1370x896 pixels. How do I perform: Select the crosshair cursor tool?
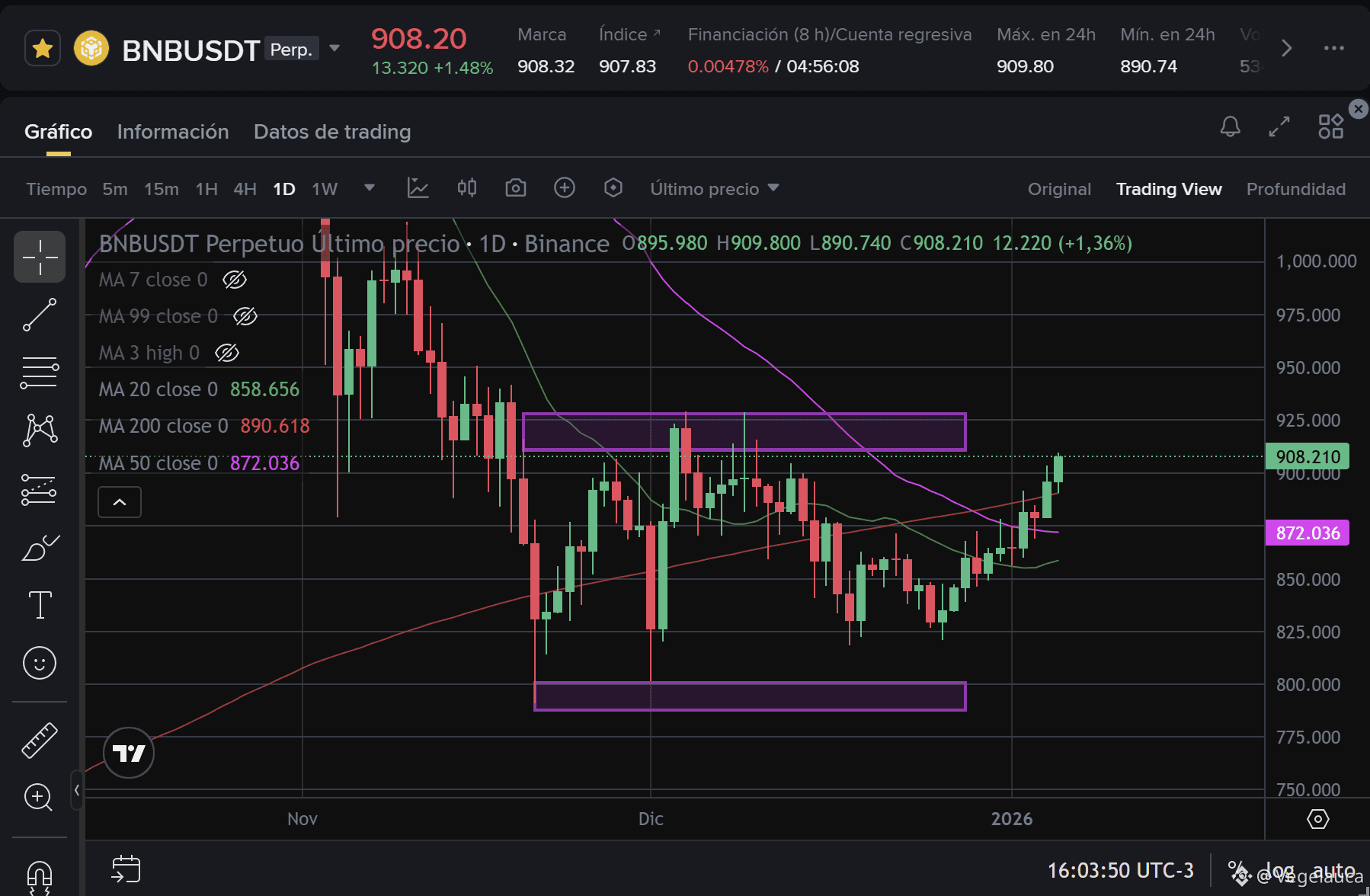click(40, 257)
